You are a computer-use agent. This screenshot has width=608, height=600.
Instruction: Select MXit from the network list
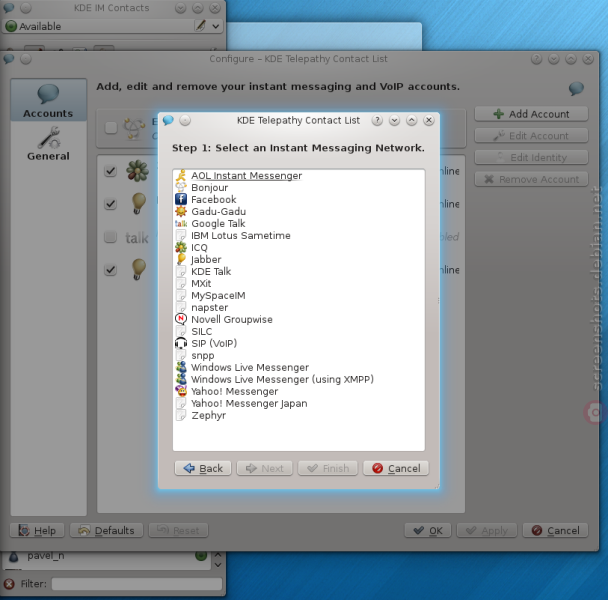299,283
